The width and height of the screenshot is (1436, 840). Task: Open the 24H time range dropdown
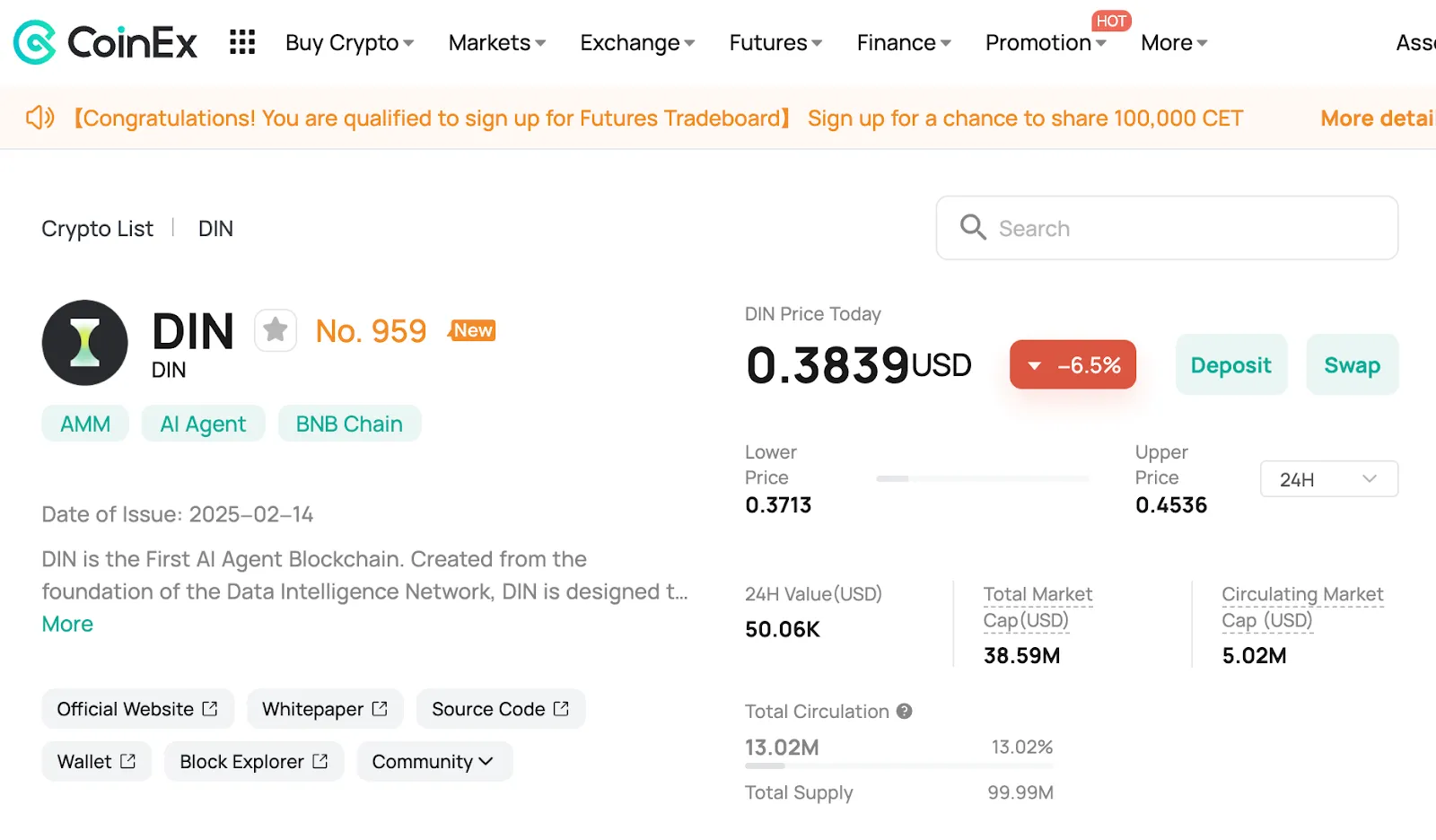click(1329, 478)
